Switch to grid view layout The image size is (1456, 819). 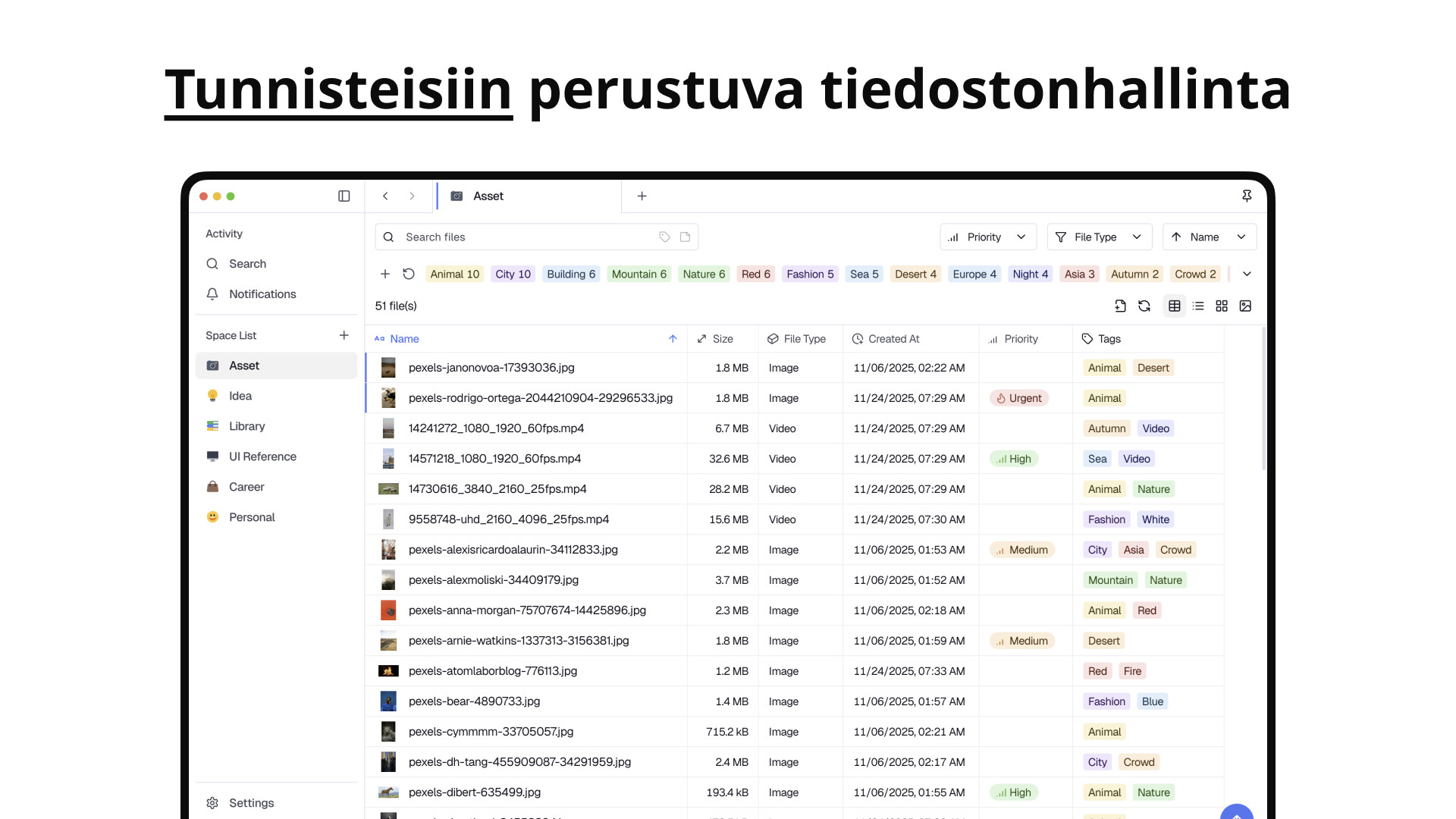point(1222,306)
